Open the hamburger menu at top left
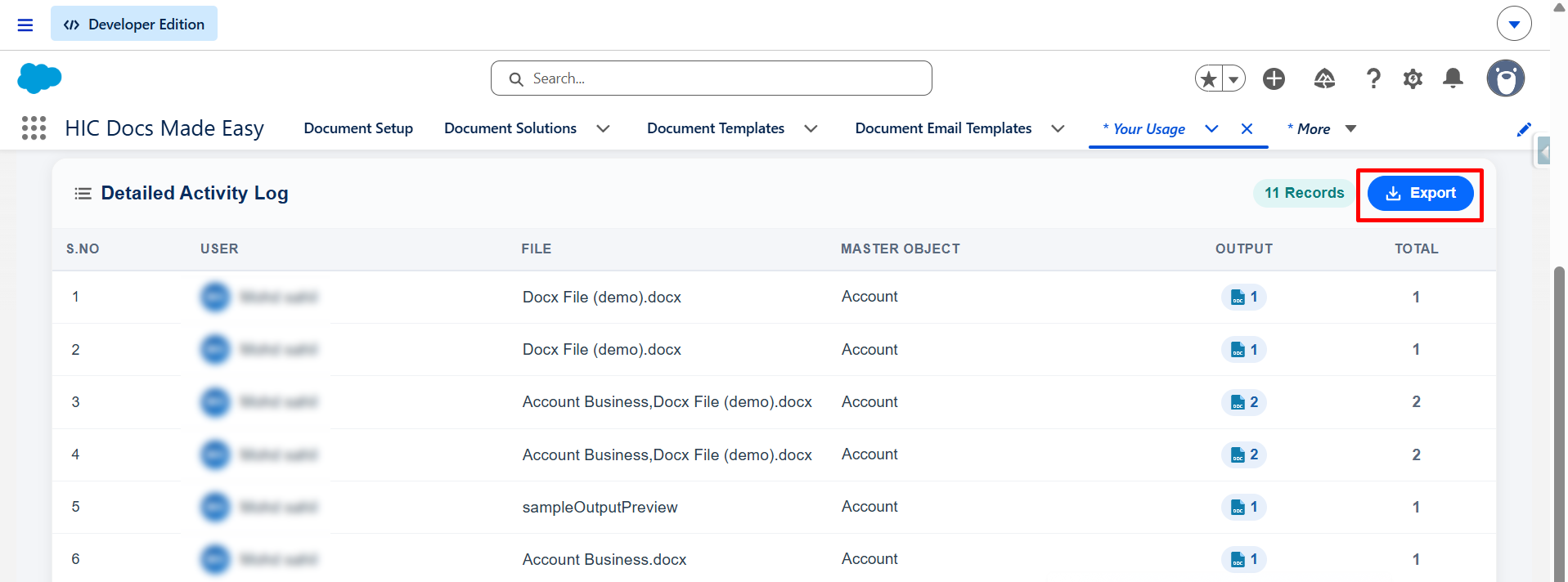The image size is (1568, 582). 25,25
